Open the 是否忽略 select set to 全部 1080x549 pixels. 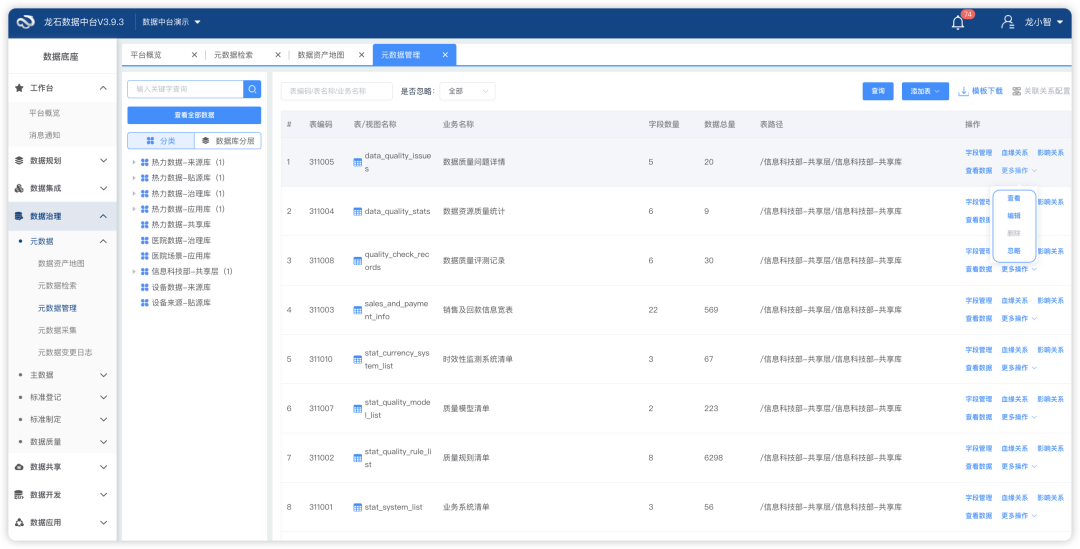(x=467, y=91)
